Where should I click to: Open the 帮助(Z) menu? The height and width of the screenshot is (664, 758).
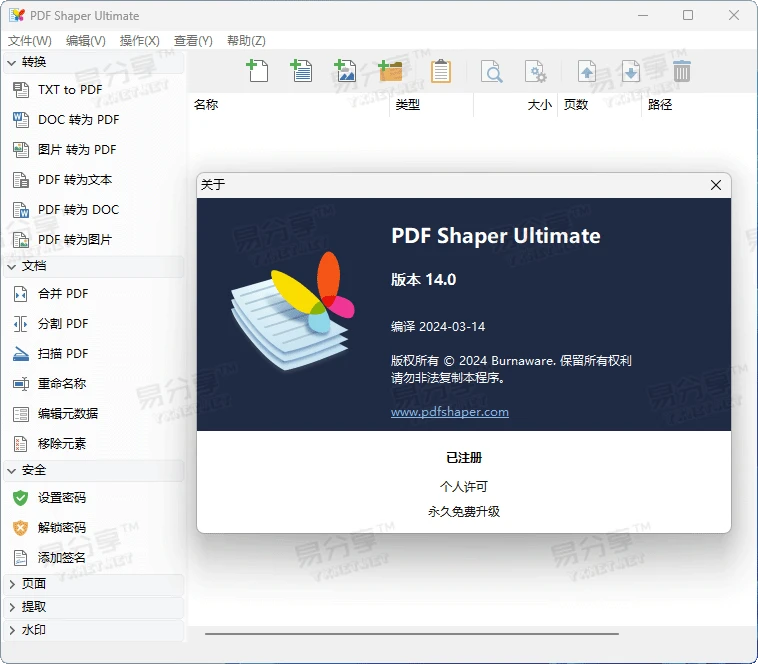(247, 41)
